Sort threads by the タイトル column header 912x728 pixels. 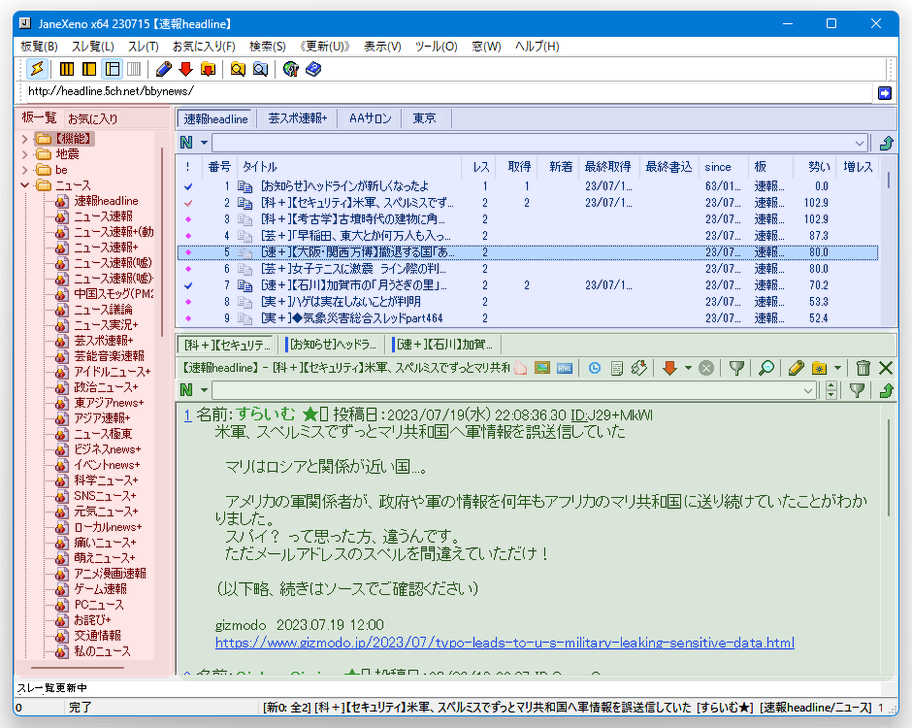[x=349, y=167]
